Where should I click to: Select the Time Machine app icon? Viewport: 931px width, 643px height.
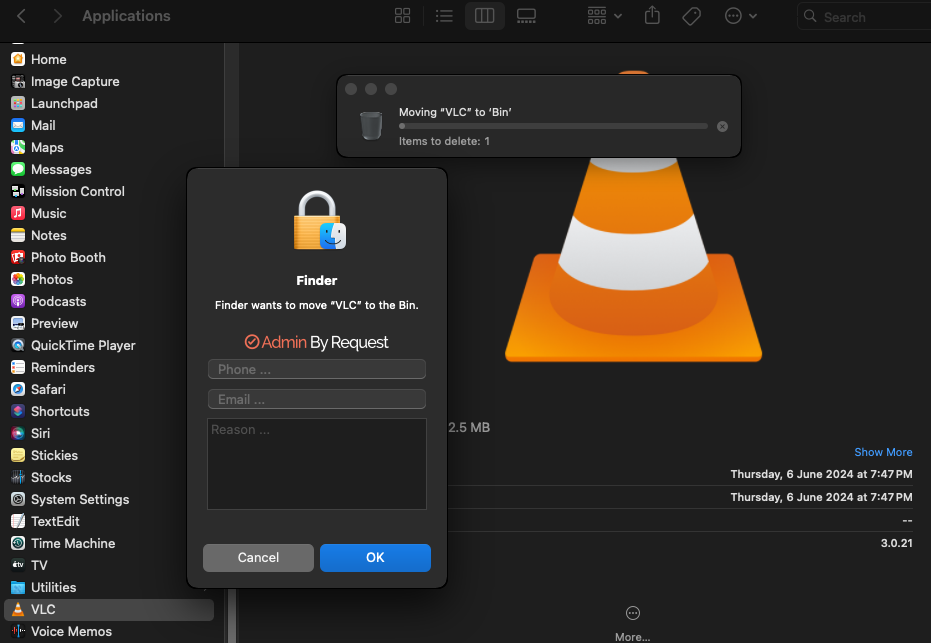18,543
